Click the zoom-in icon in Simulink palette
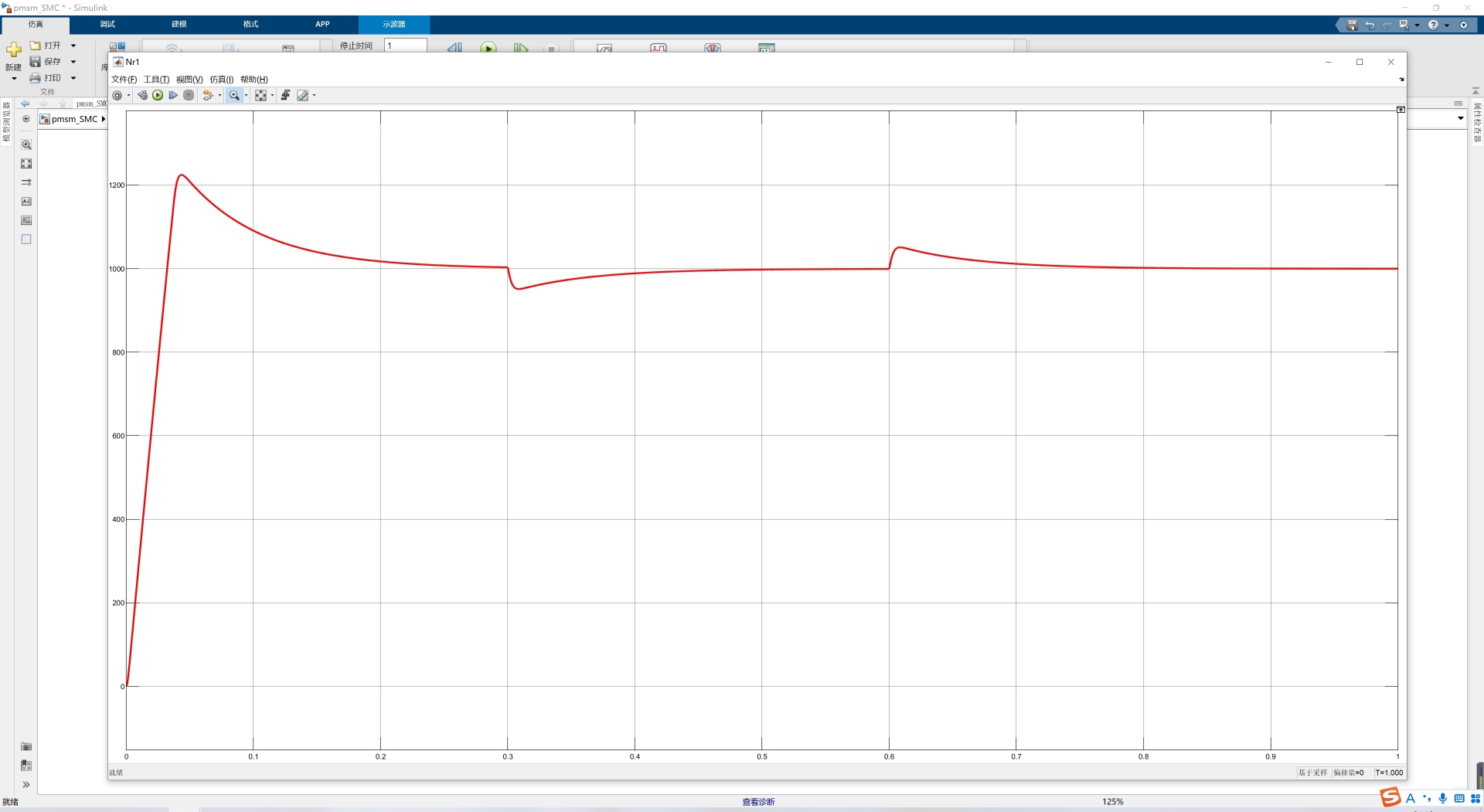1484x812 pixels. tap(26, 145)
